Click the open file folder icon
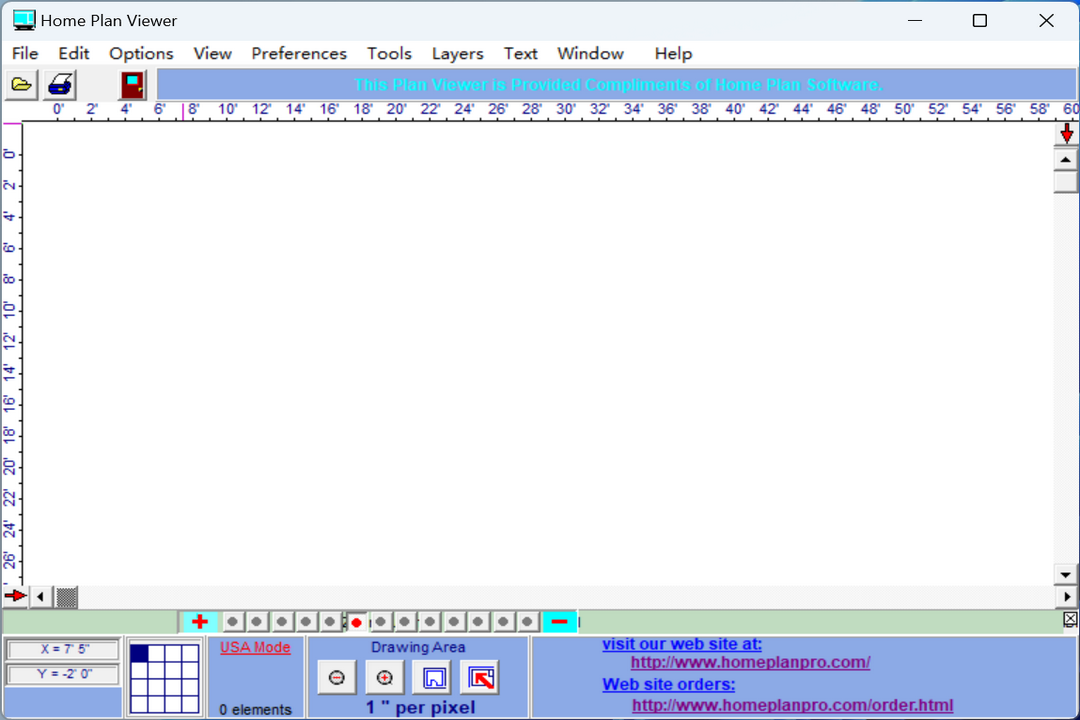This screenshot has height=720, width=1080. (21, 85)
